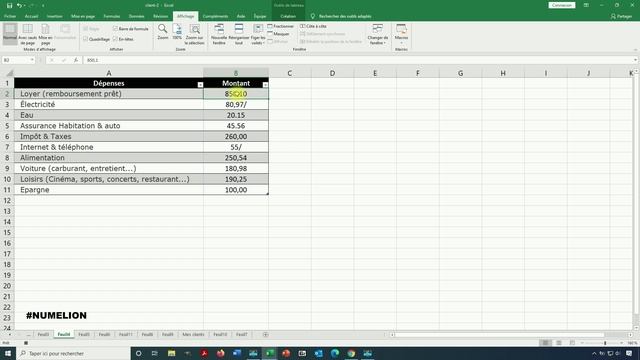Select row header 12

point(7,200)
